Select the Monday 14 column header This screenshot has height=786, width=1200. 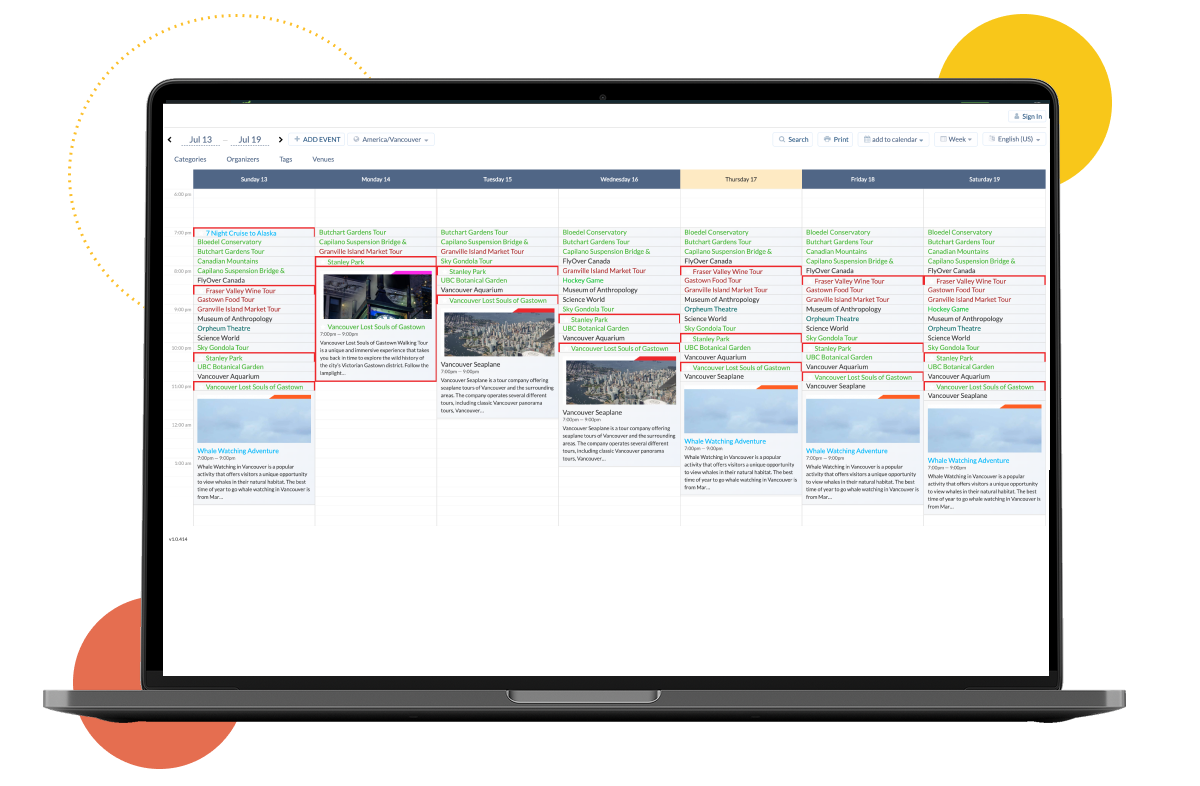pos(376,179)
